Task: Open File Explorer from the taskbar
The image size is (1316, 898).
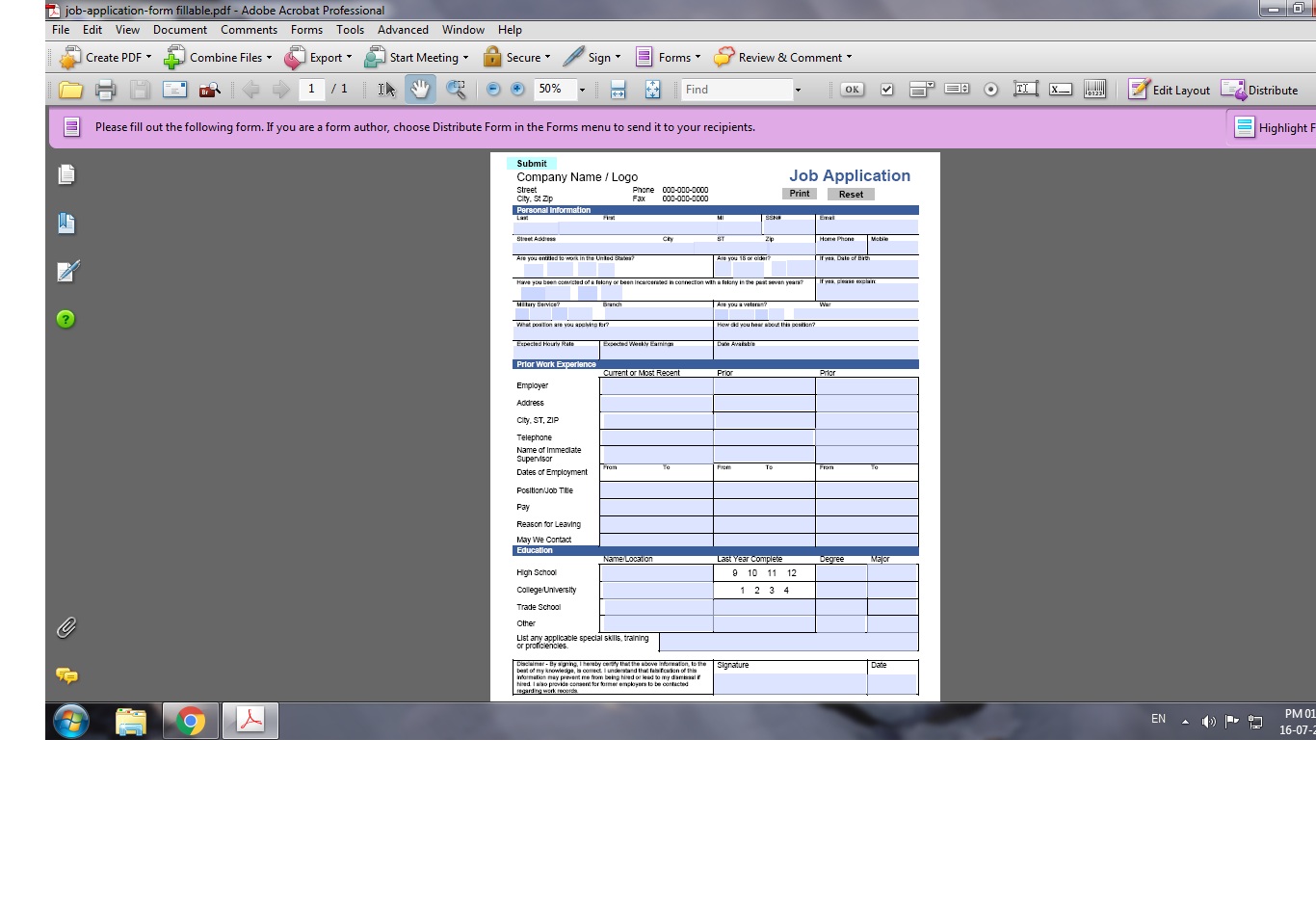Action: pos(131,721)
